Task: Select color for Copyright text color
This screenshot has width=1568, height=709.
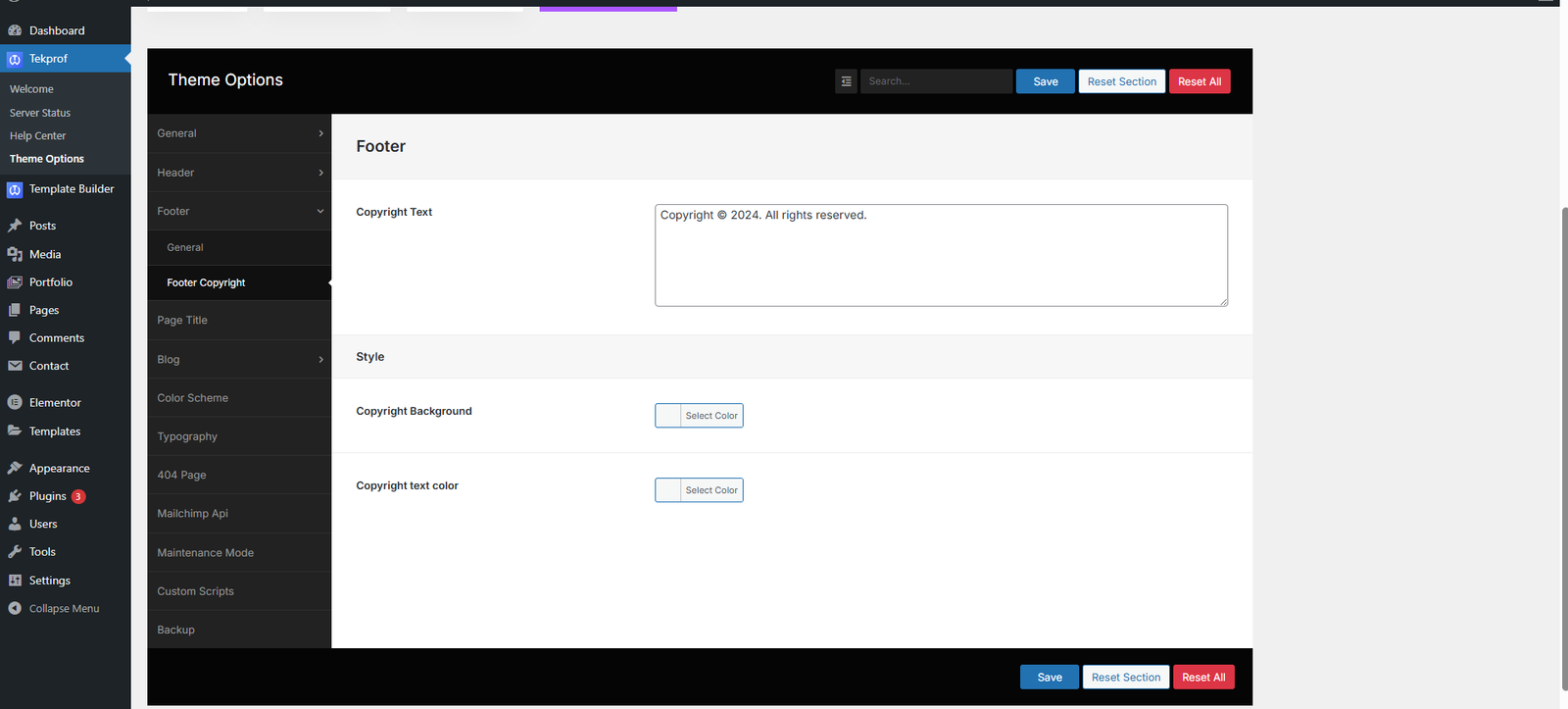Action: 699,490
